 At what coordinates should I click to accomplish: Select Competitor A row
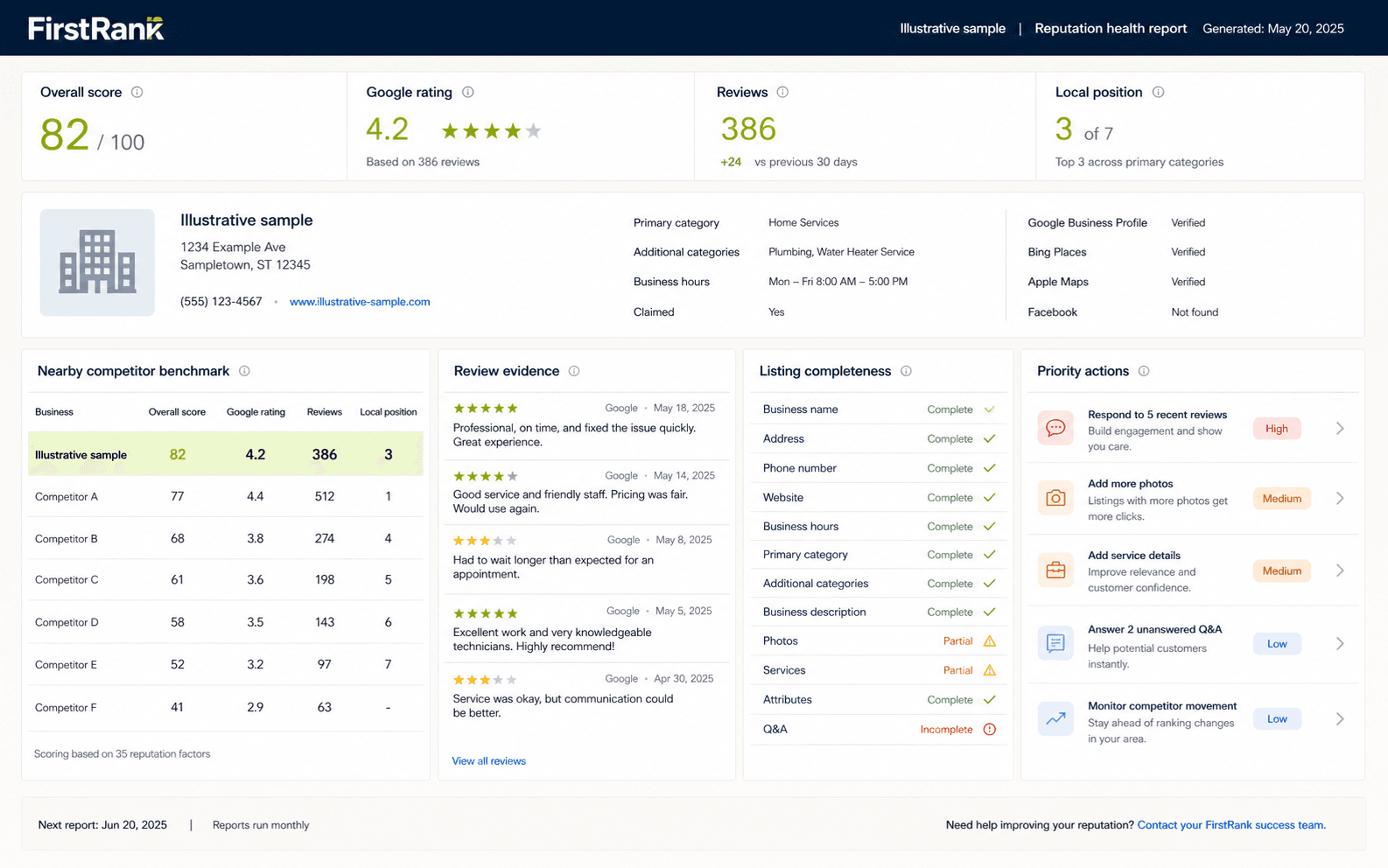click(x=226, y=496)
